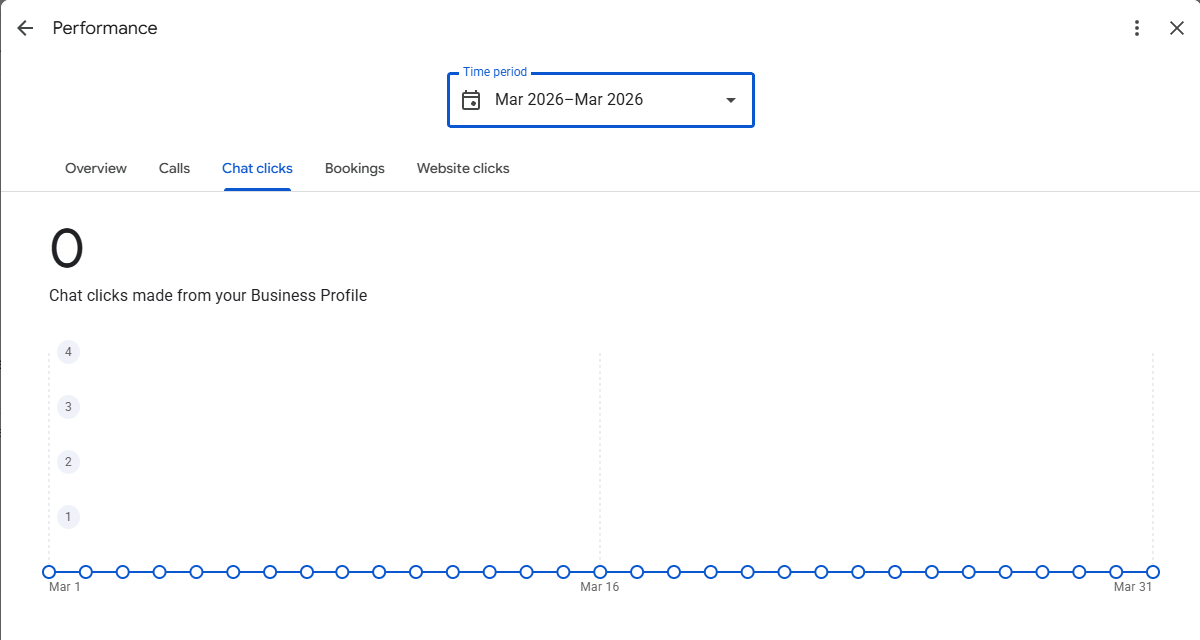Click the 'Mar 31' axis label
This screenshot has height=640, width=1200.
pos(1133,587)
